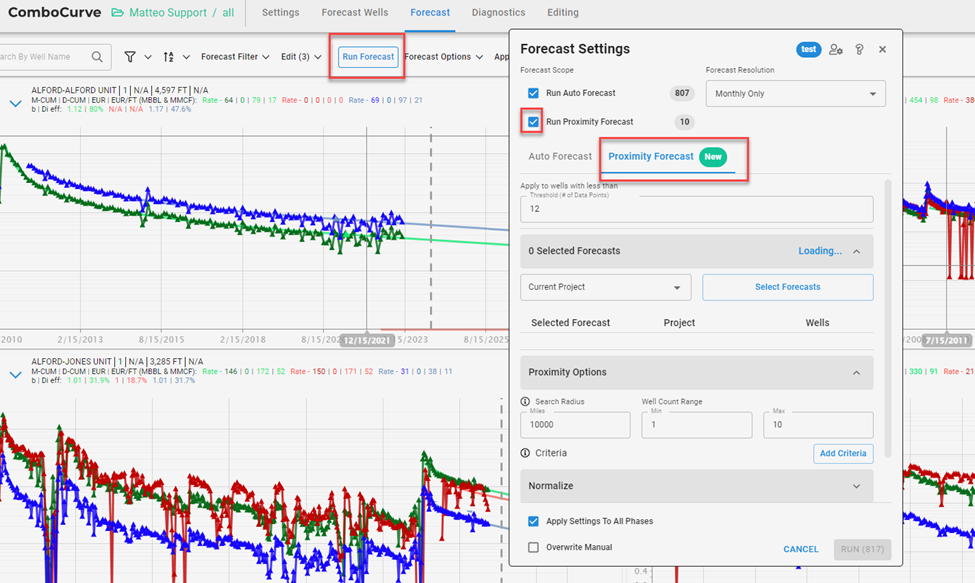Cancel the Forecast Settings dialog

[x=801, y=549]
